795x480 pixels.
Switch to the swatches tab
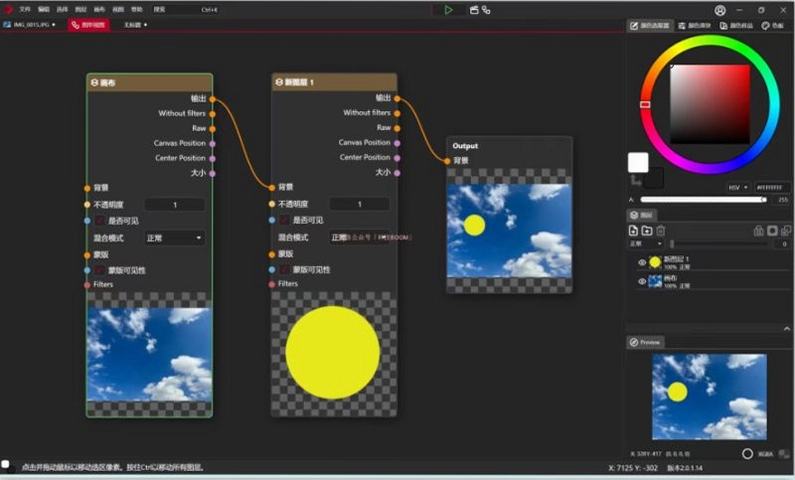coord(737,25)
